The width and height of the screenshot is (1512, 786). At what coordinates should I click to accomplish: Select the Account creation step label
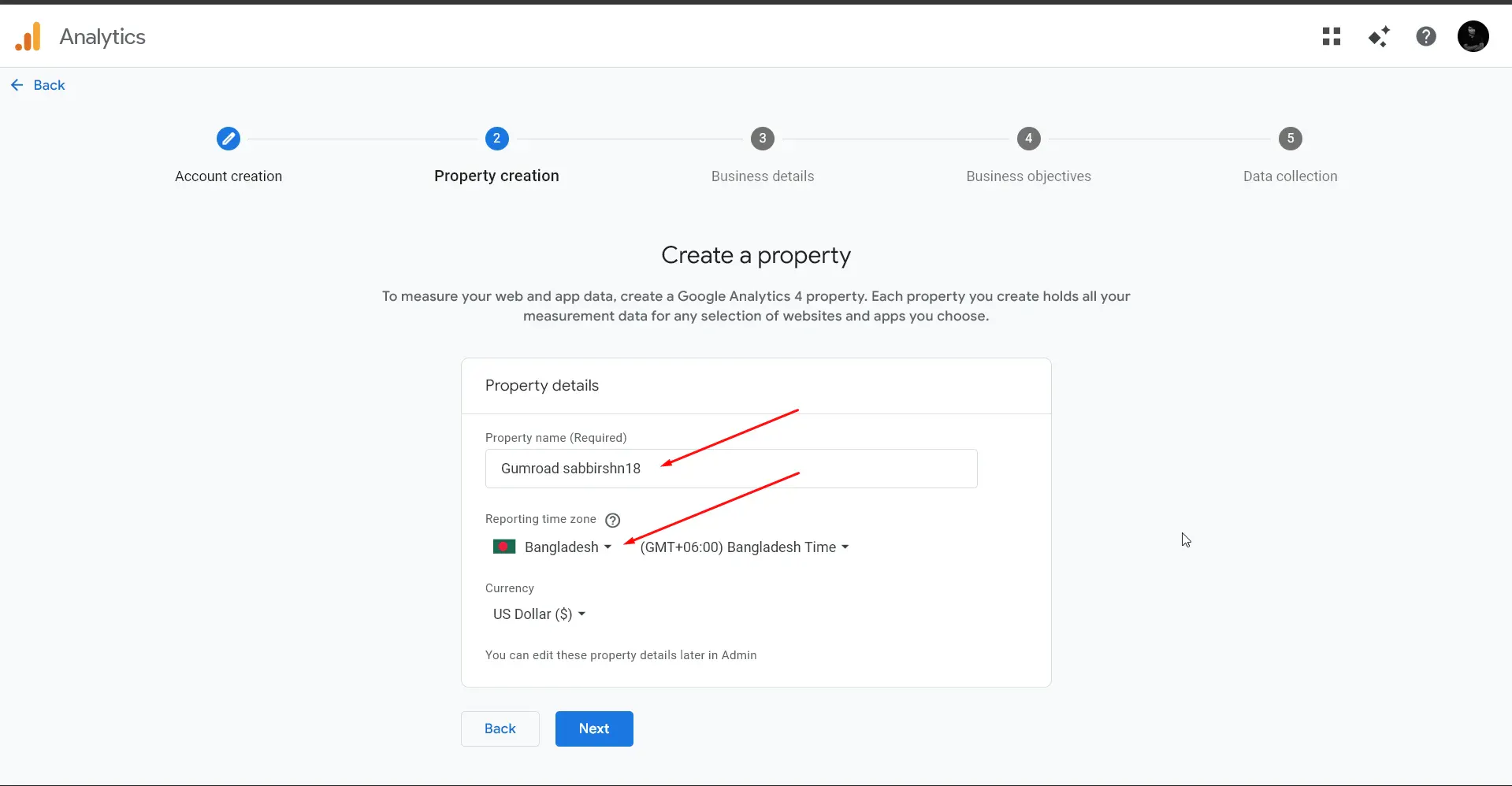(x=228, y=176)
